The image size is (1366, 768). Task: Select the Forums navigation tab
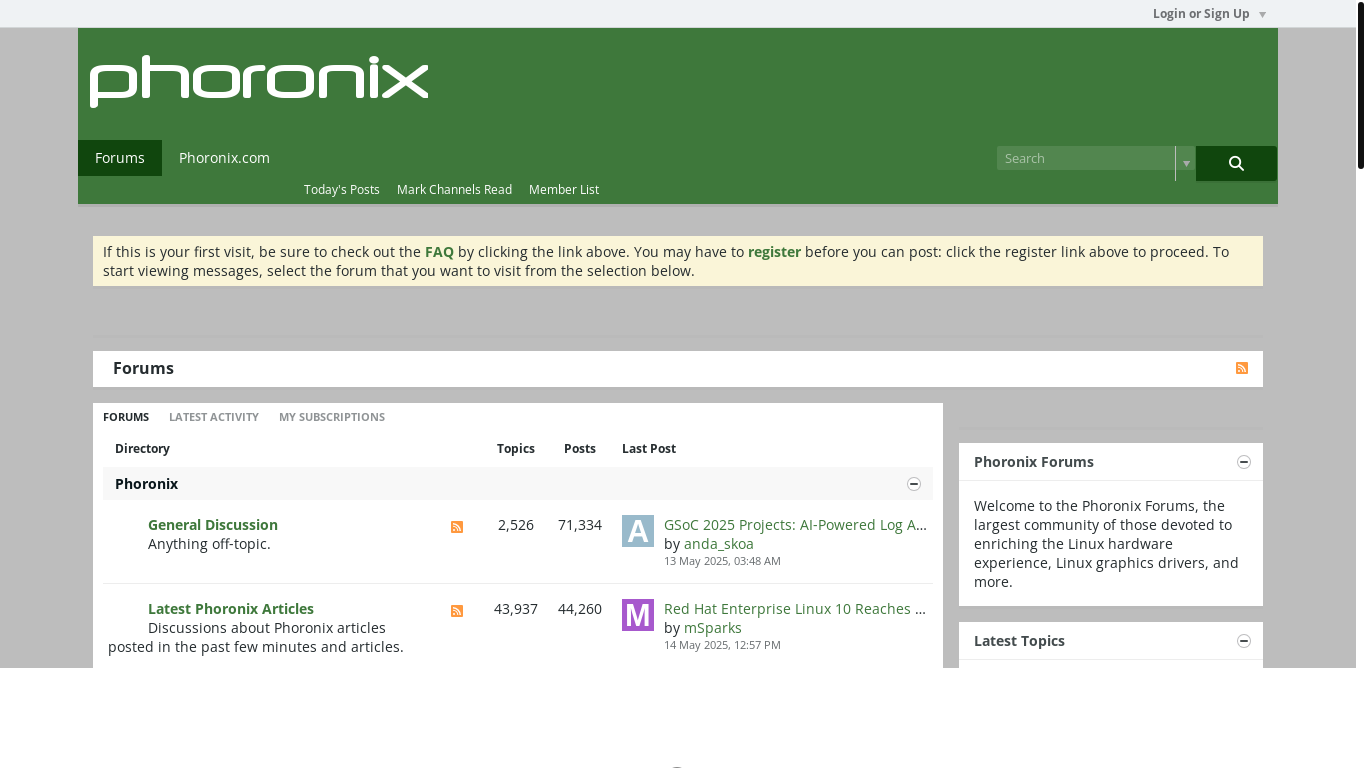pos(120,158)
